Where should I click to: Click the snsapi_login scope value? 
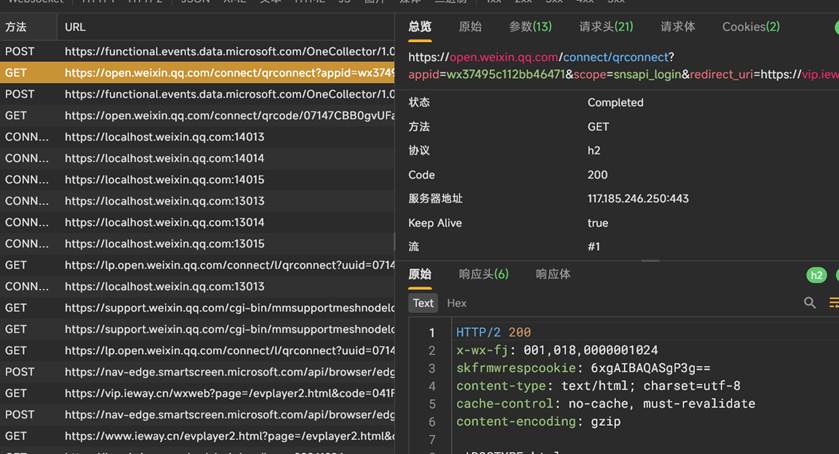click(x=647, y=74)
